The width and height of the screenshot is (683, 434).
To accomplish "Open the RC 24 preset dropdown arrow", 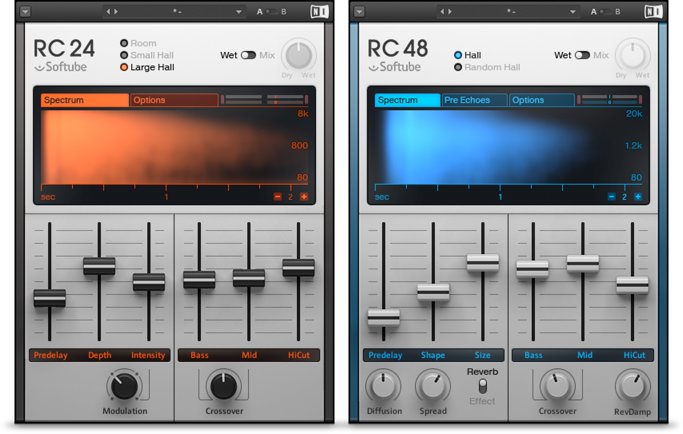I will click(x=239, y=12).
